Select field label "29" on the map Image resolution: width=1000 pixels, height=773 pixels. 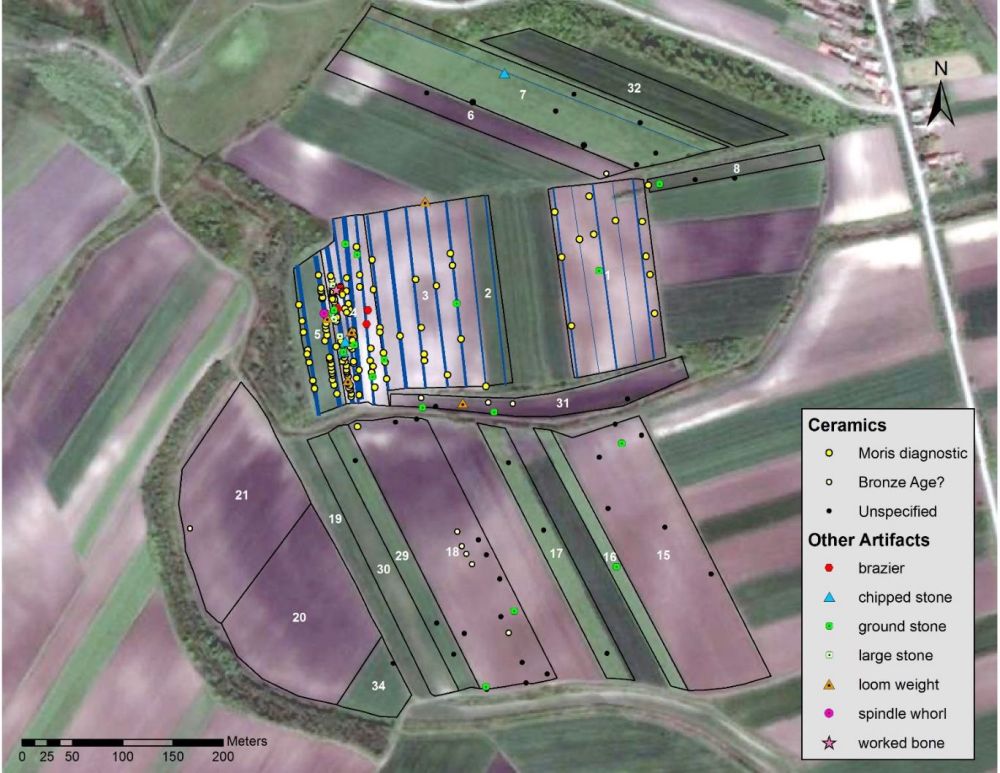click(401, 556)
